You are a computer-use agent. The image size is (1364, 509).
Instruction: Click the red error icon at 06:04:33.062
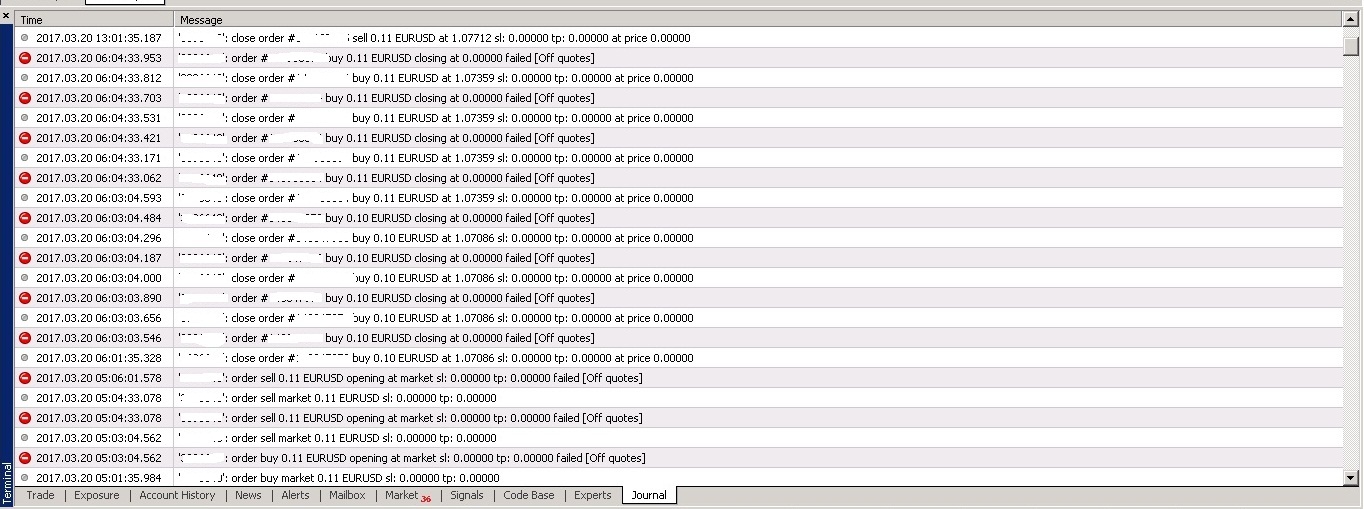click(x=25, y=178)
